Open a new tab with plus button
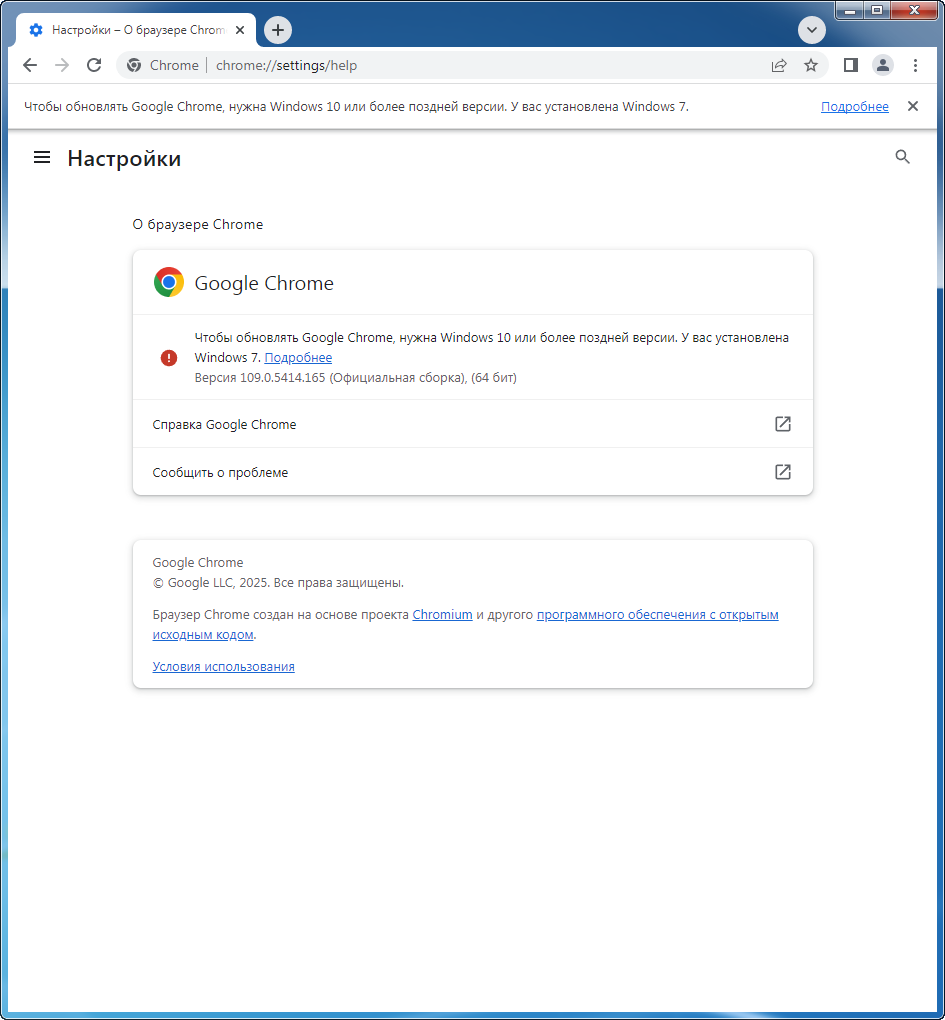Screen dimensions: 945x1020 tap(278, 30)
